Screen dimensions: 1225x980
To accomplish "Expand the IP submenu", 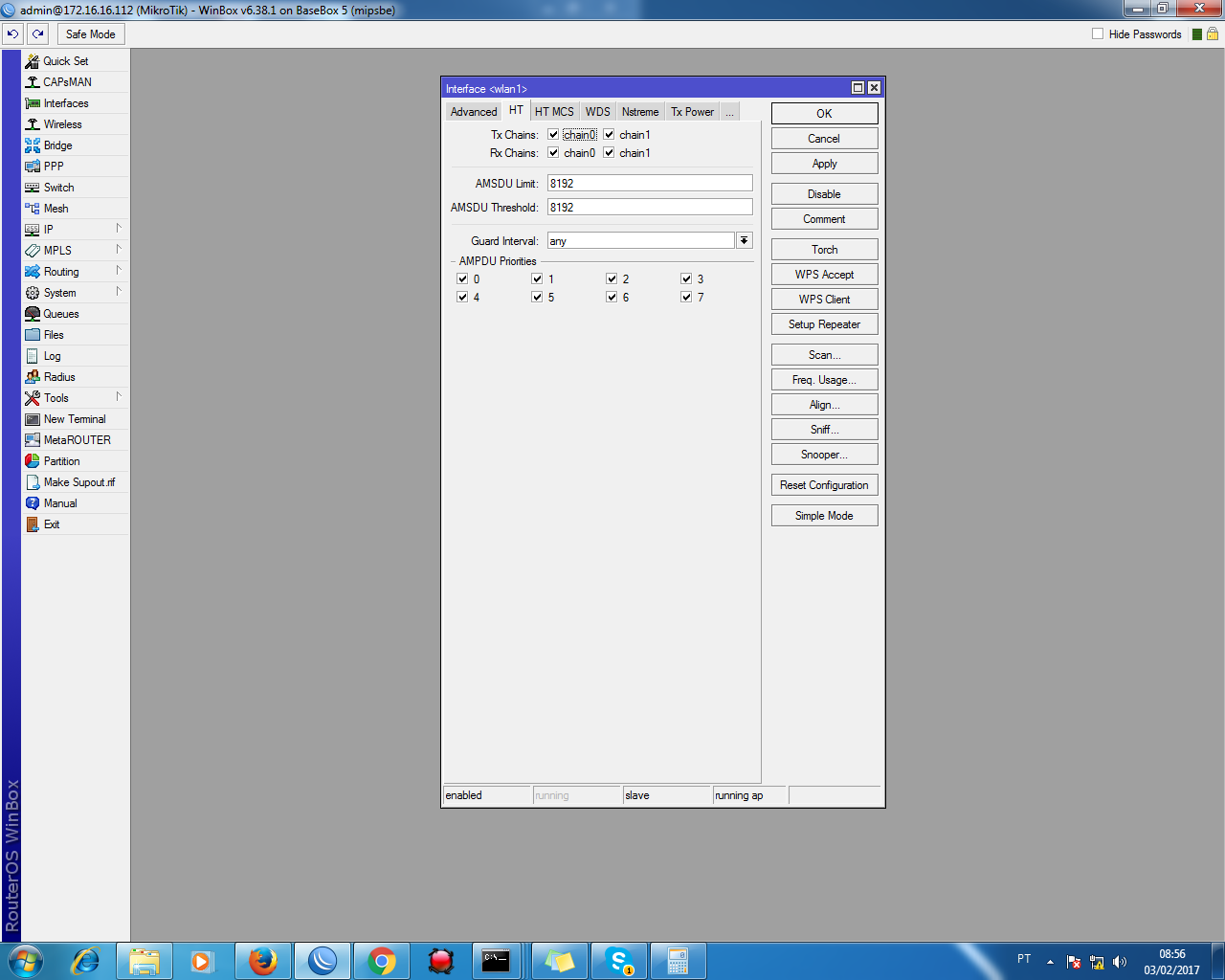I will [x=119, y=229].
